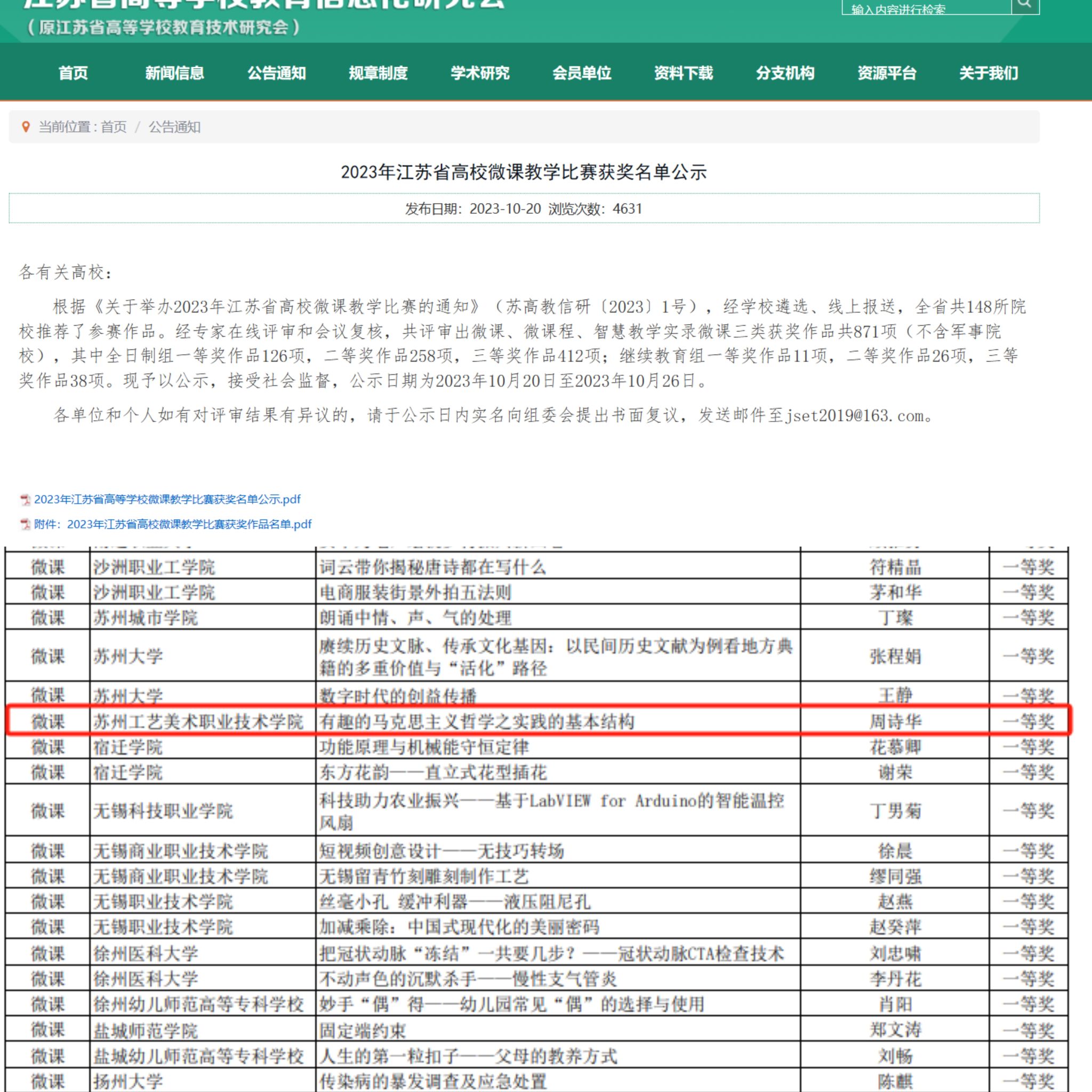Select 分支机构 in the navigation bar
The width and height of the screenshot is (1092, 1092).
click(785, 73)
